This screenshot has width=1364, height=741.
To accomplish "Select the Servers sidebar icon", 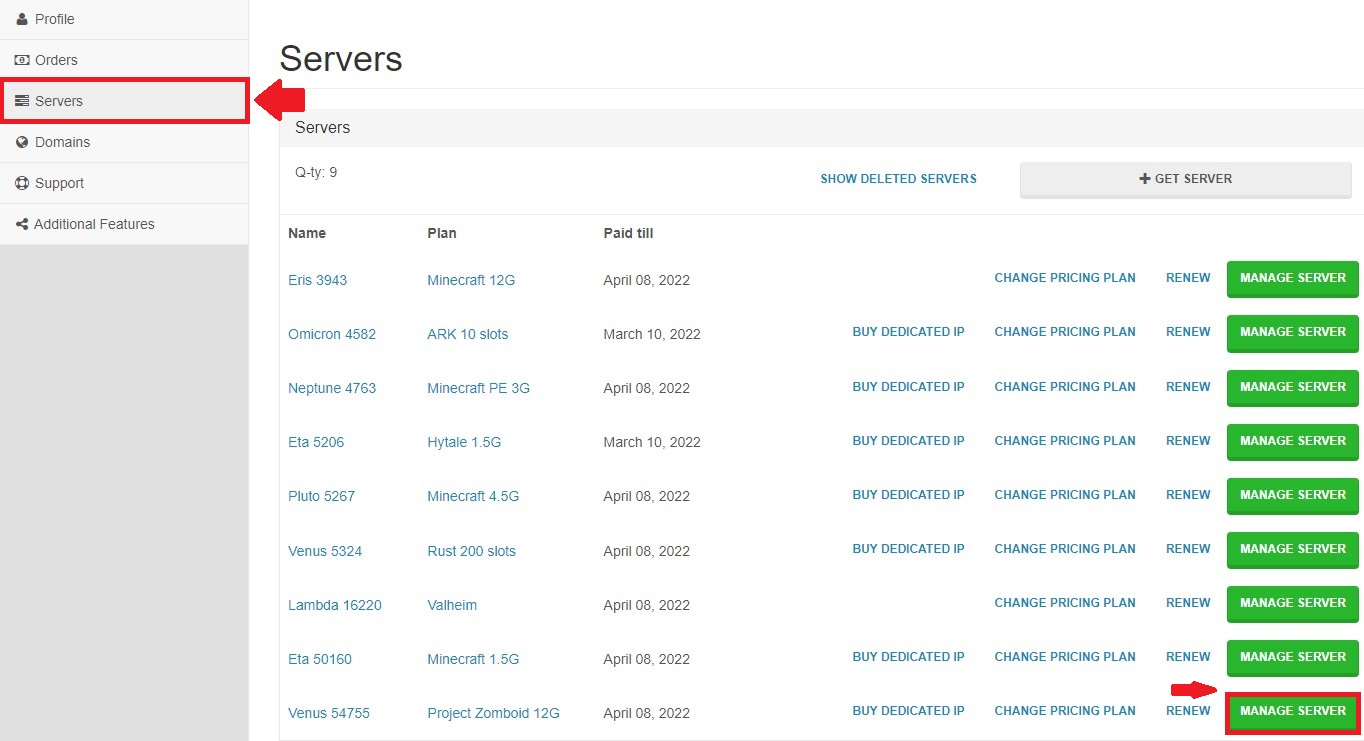I will click(20, 100).
